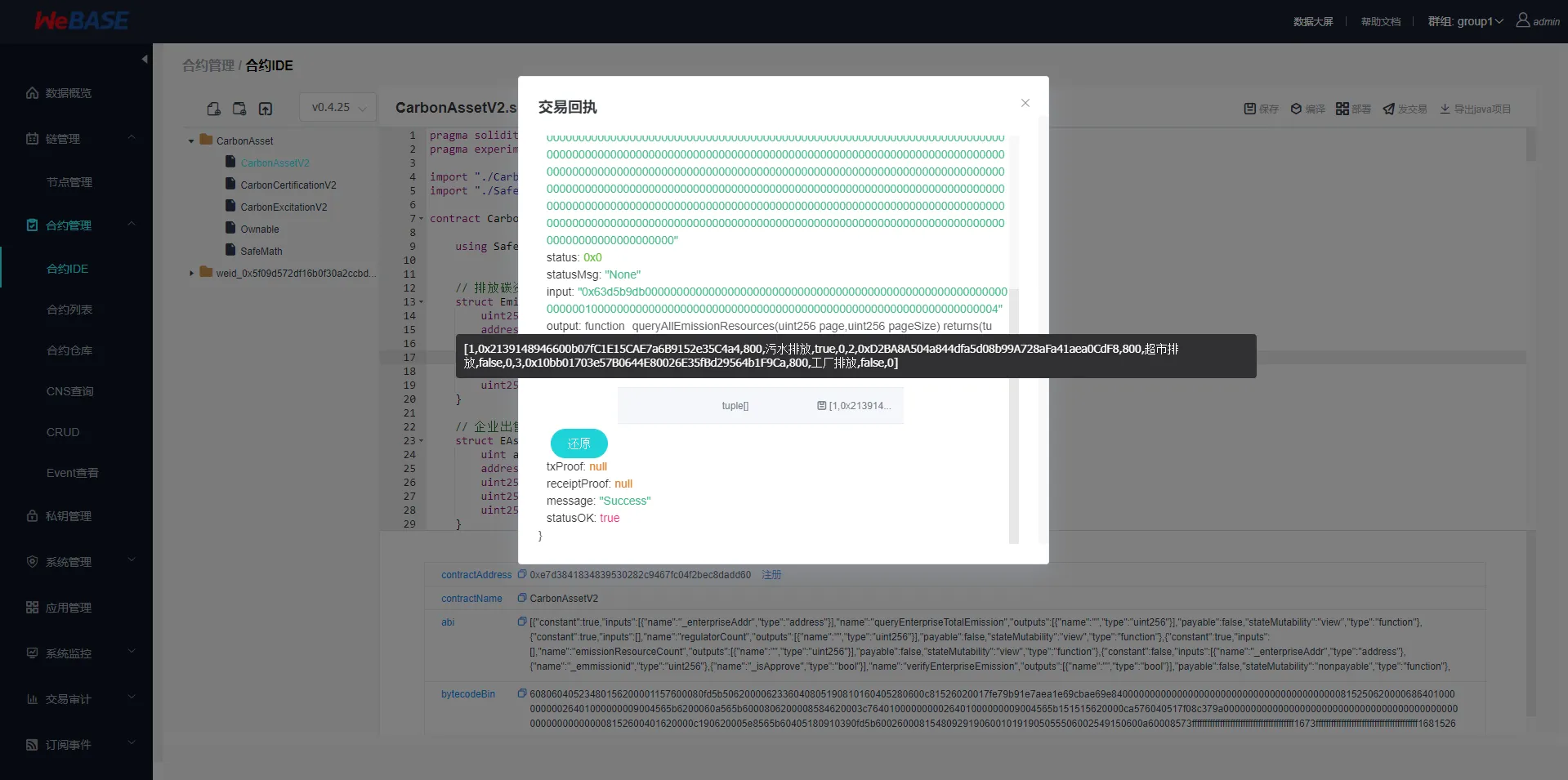Open CNS查询 in the sidebar
The width and height of the screenshot is (1568, 780).
(x=69, y=391)
